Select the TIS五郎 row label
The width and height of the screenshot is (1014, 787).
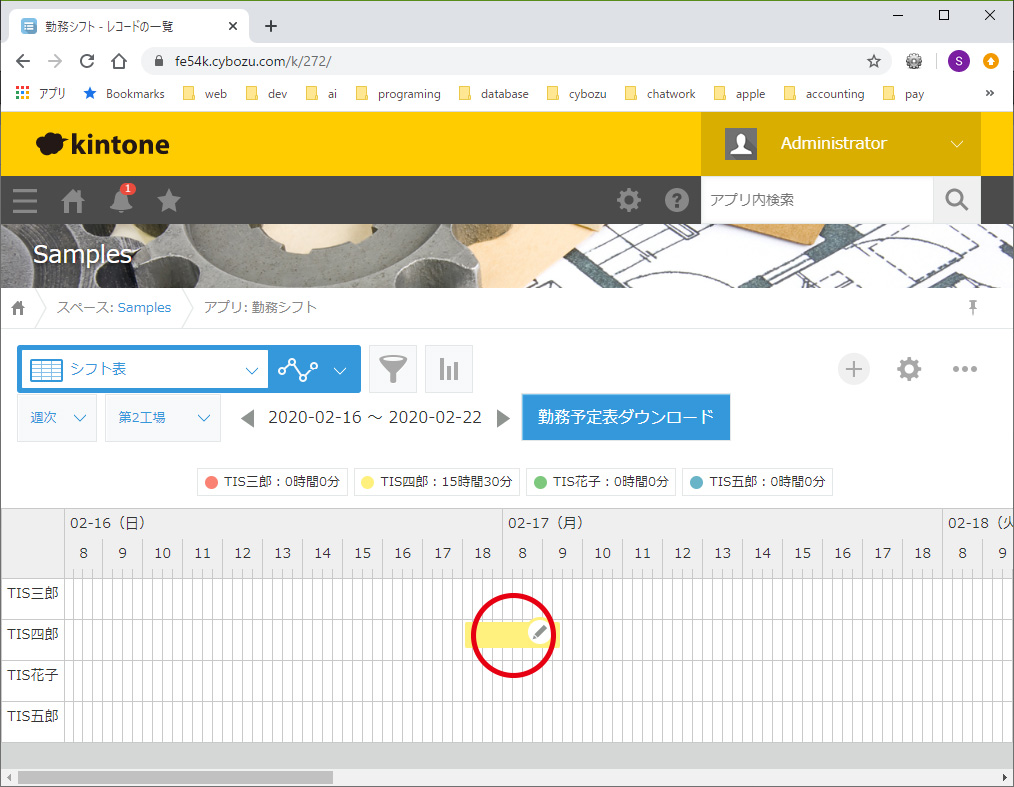click(33, 717)
